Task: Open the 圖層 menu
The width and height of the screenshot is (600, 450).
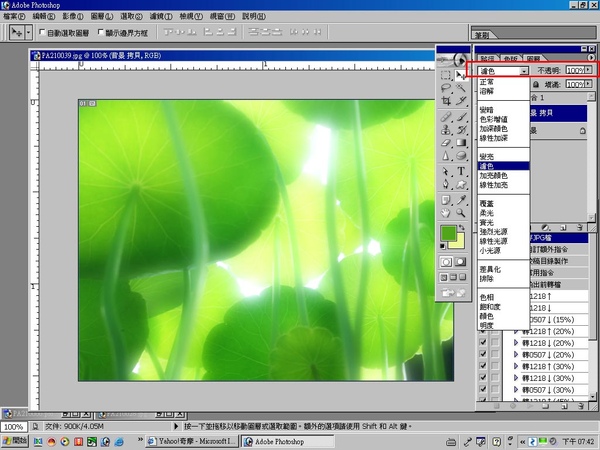Action: pyautogui.click(x=102, y=16)
